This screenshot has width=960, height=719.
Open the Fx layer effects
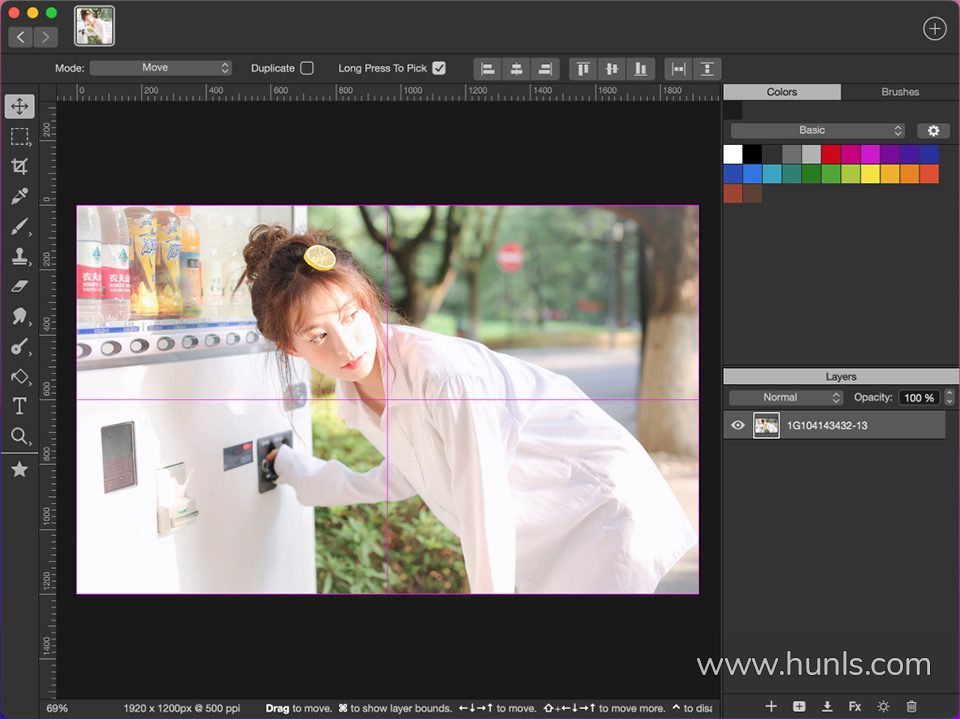point(855,706)
